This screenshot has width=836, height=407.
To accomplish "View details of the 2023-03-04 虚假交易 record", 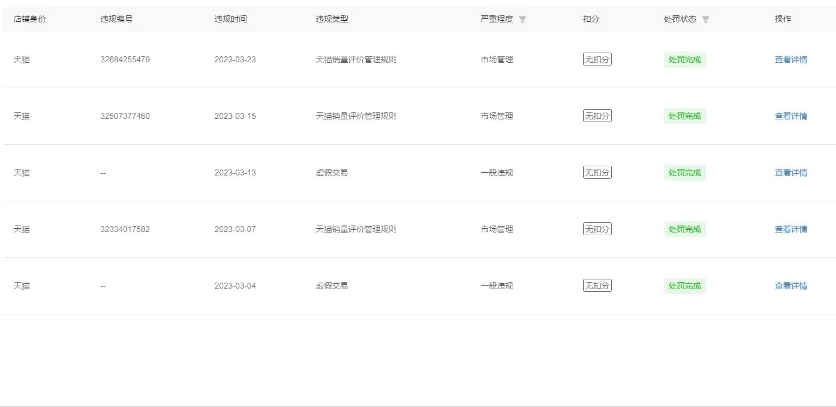I will (791, 286).
